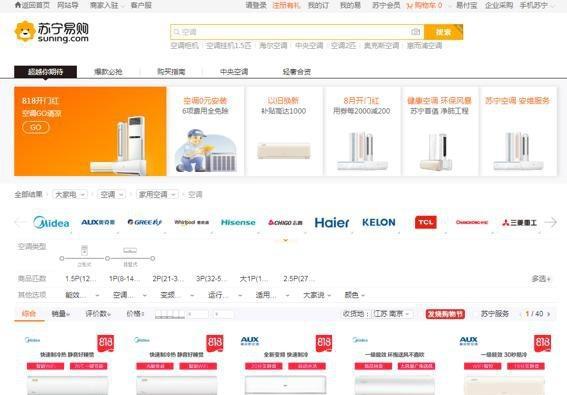The image size is (567, 395).
Task: Sort results by 综合
Action: pyautogui.click(x=29, y=314)
